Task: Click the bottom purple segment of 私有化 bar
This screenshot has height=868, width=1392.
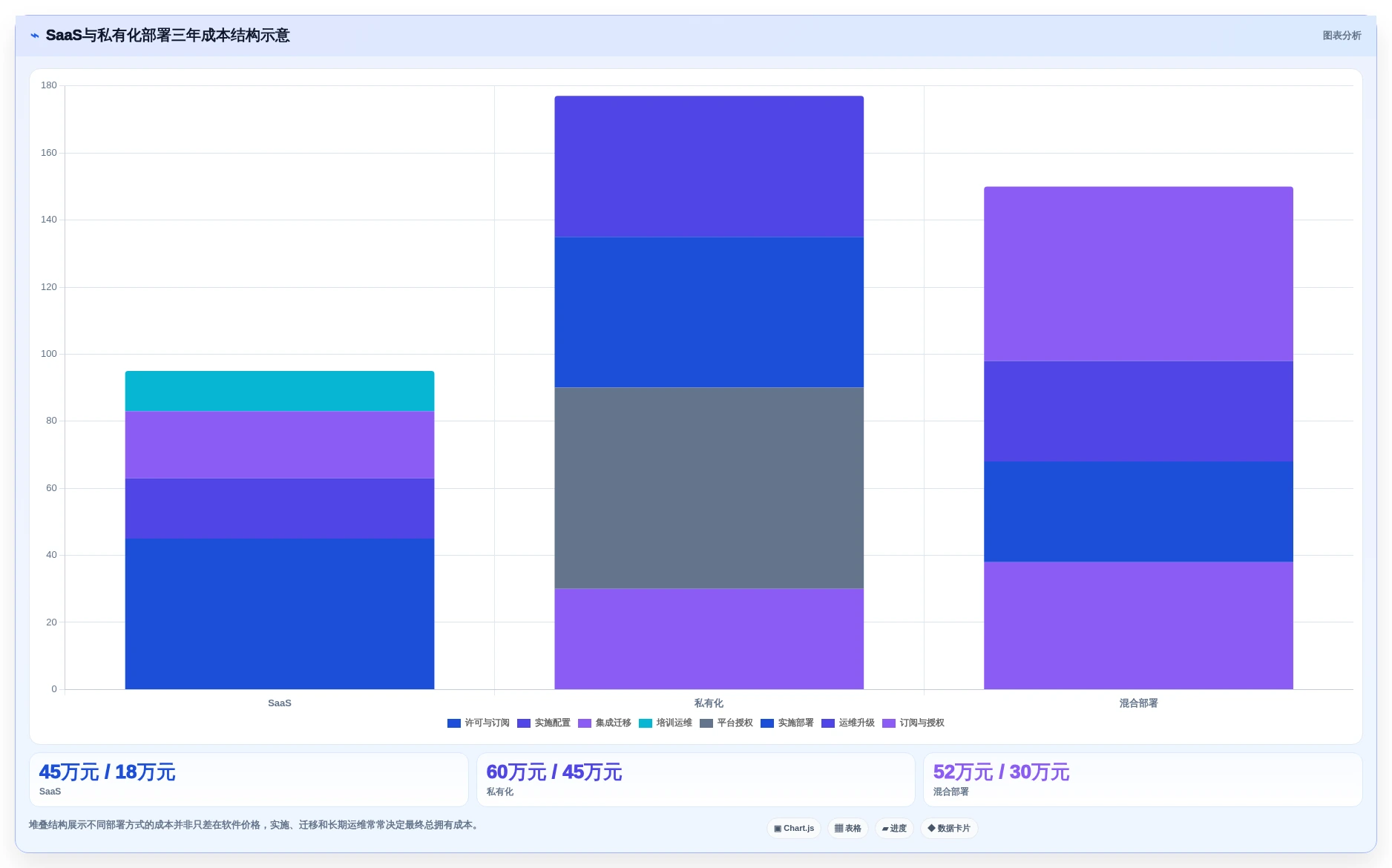Action: click(709, 639)
